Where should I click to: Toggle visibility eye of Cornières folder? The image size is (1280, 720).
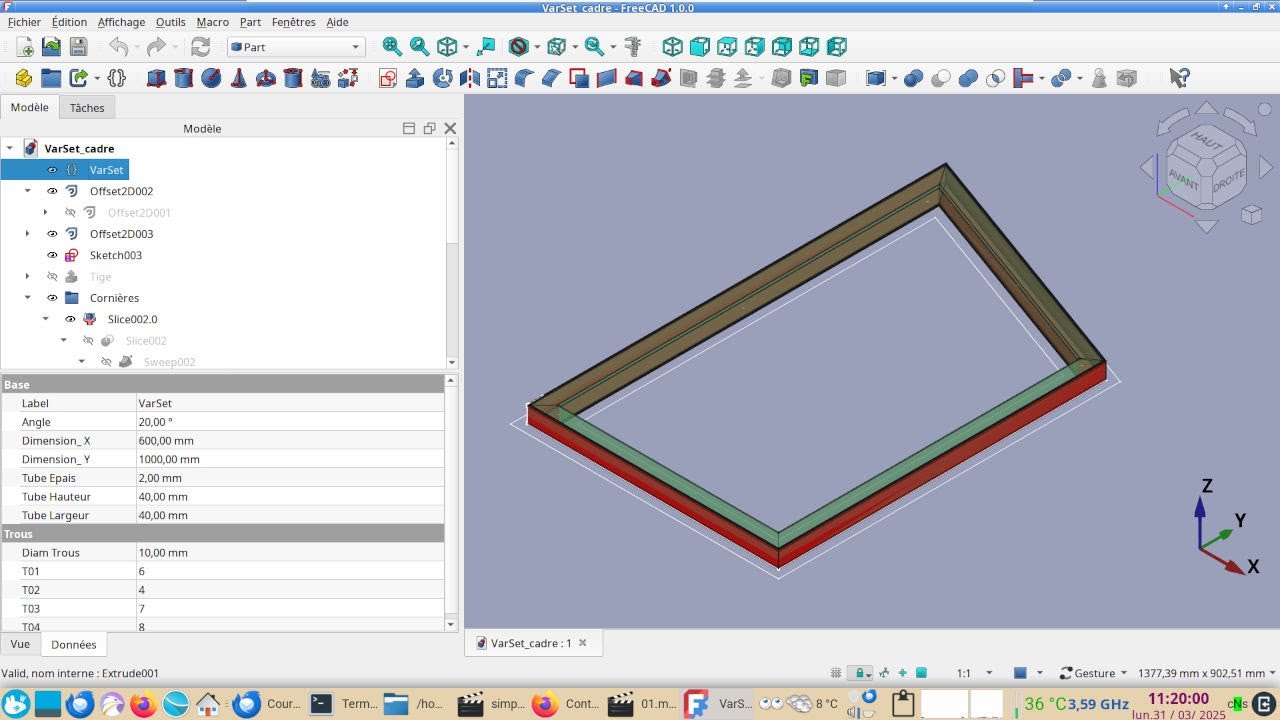(52, 298)
